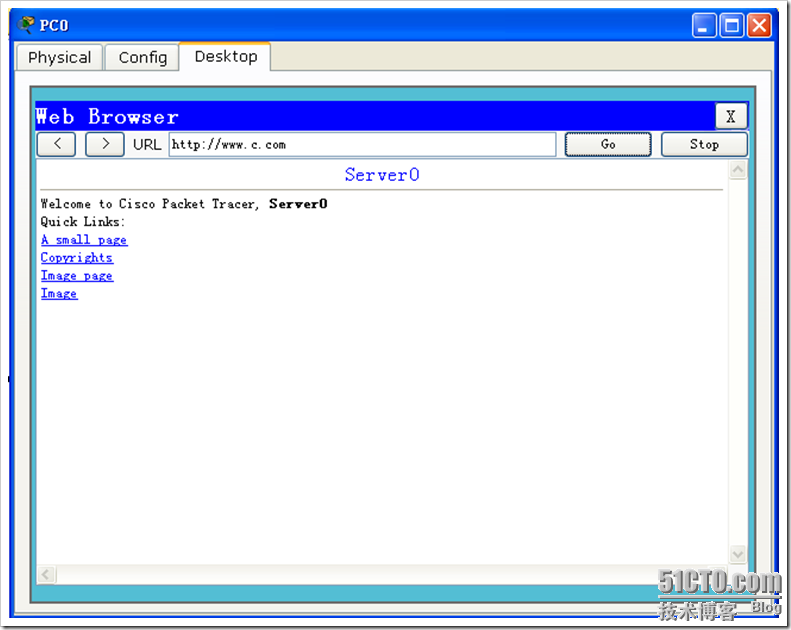Click the horizontal scrollbar left arrow
The height and width of the screenshot is (630, 791).
point(46,574)
